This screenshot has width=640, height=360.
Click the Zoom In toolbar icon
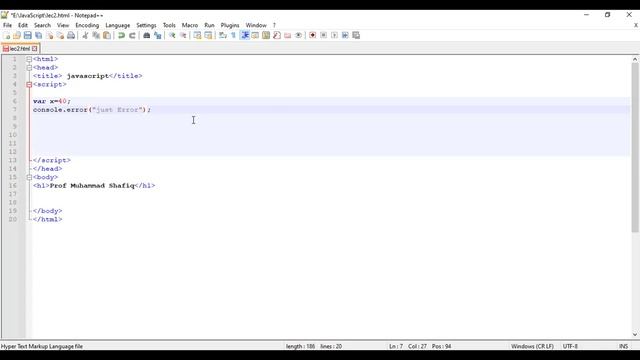click(172, 36)
